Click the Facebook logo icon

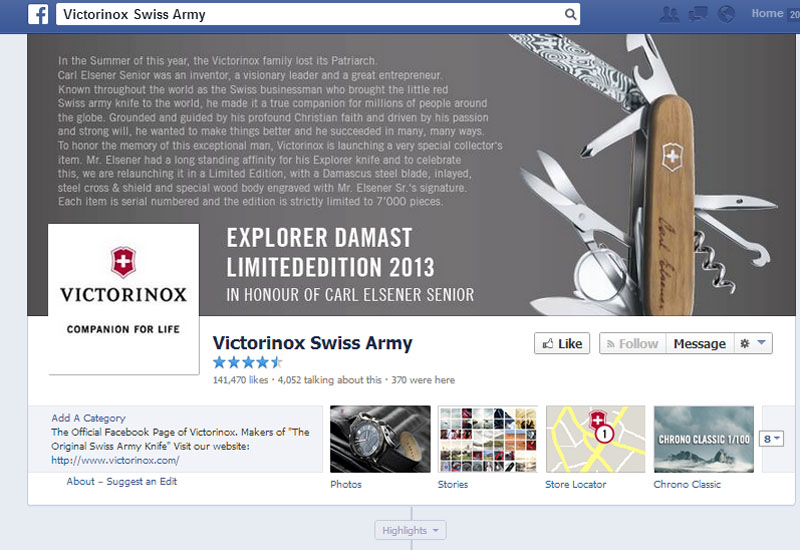[38, 14]
